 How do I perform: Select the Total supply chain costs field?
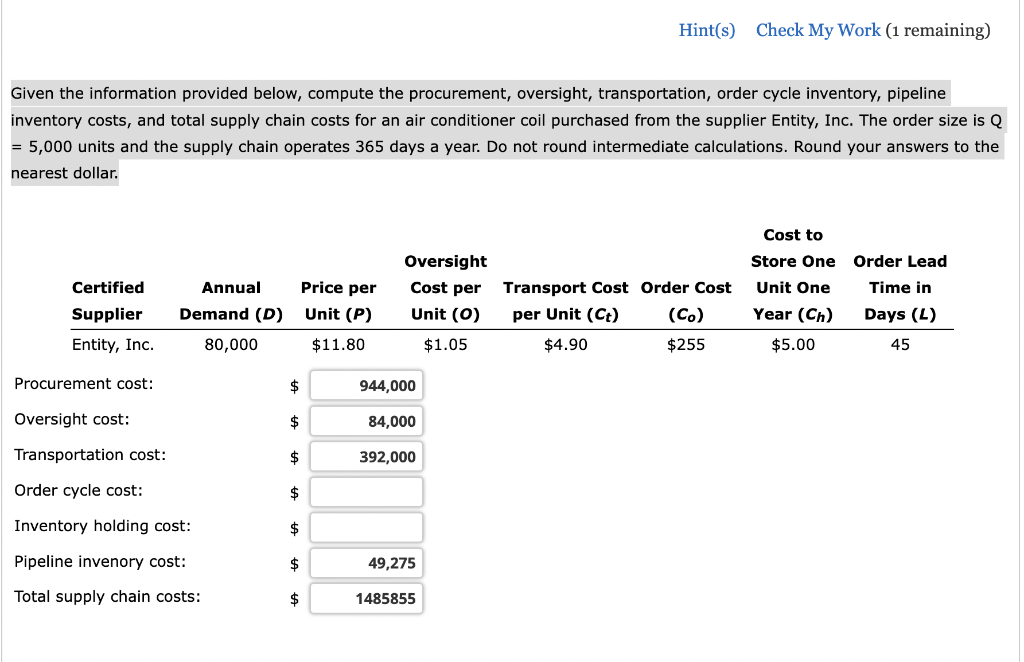point(366,598)
